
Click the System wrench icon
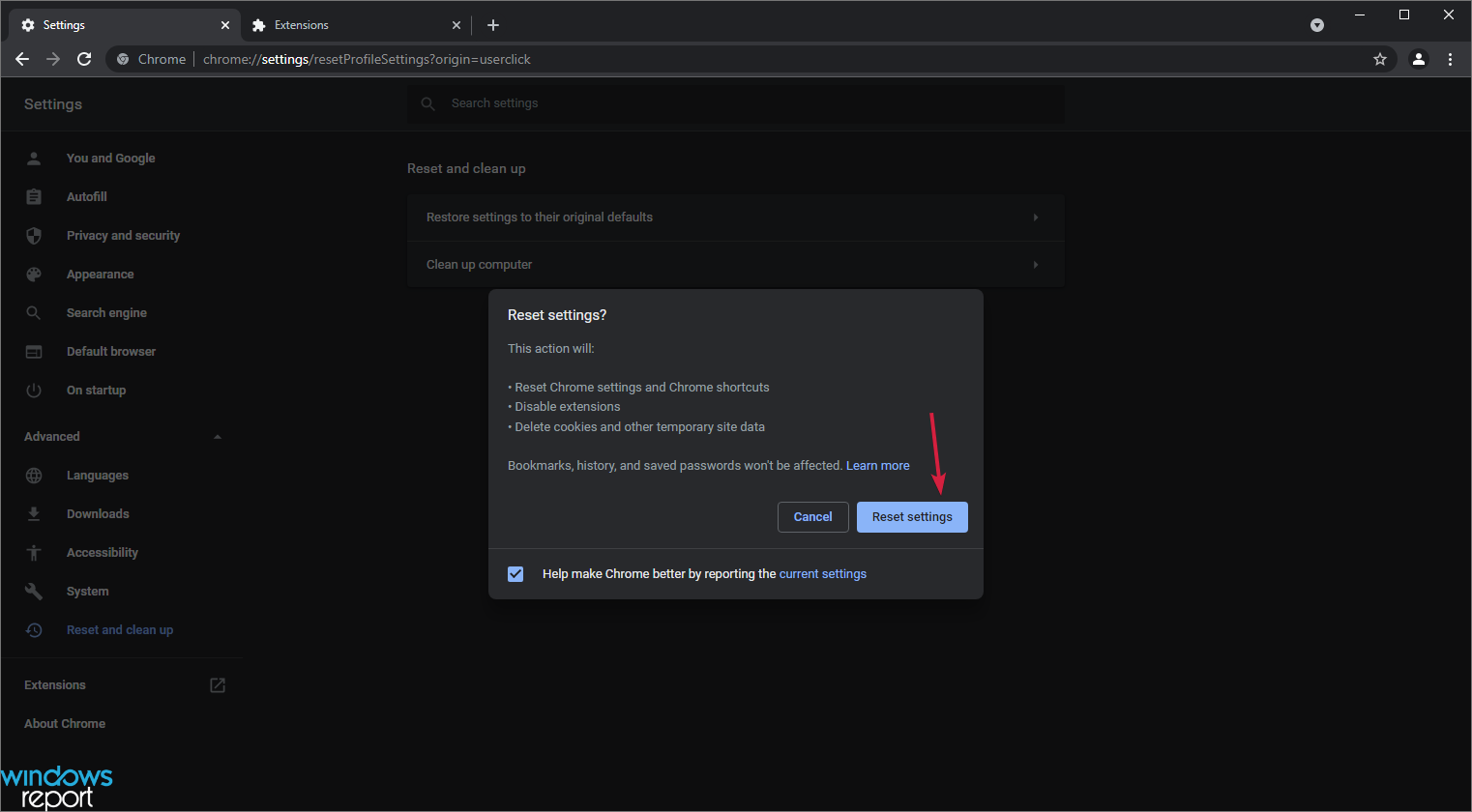(x=34, y=591)
